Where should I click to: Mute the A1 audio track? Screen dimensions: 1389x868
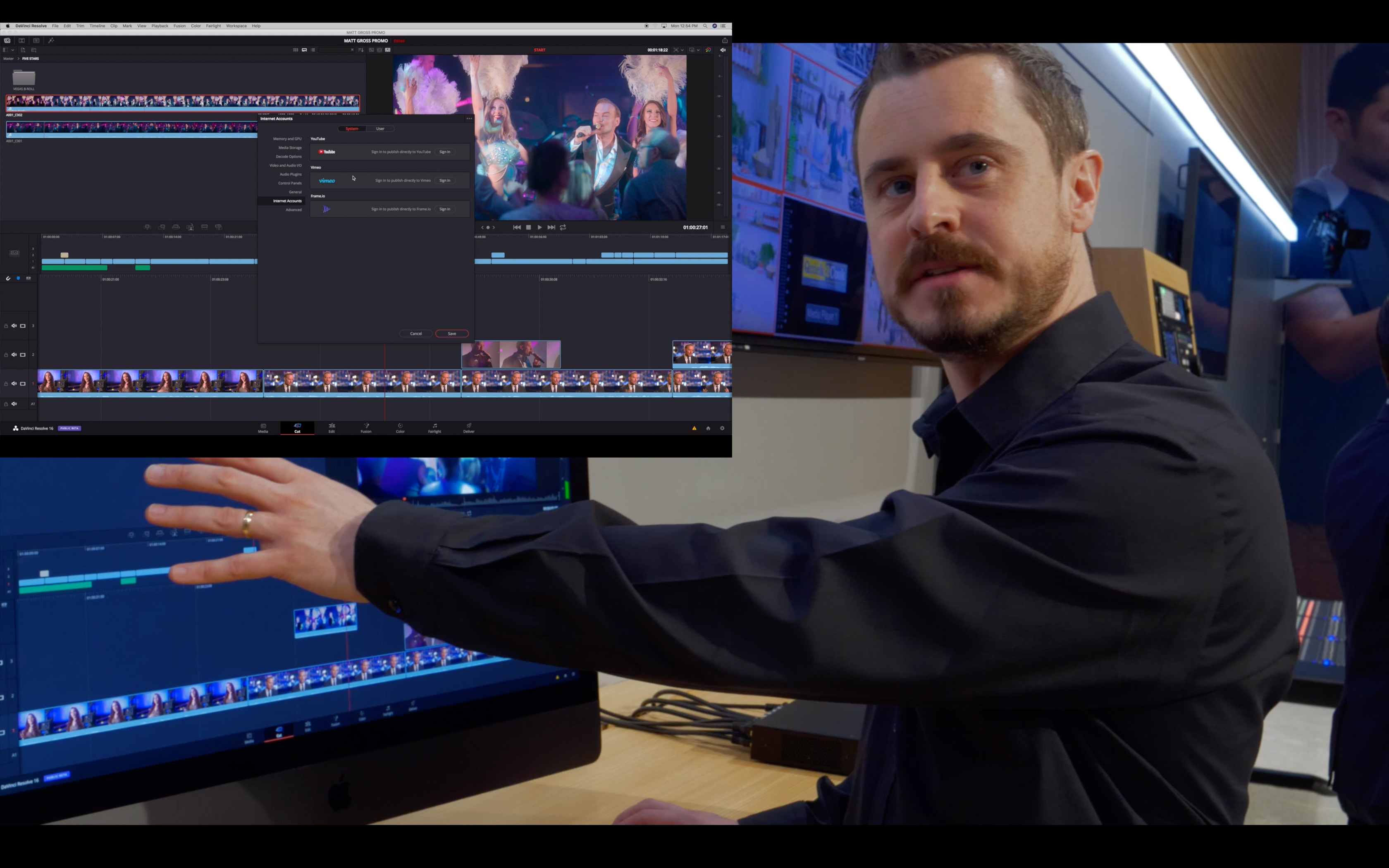click(x=14, y=403)
